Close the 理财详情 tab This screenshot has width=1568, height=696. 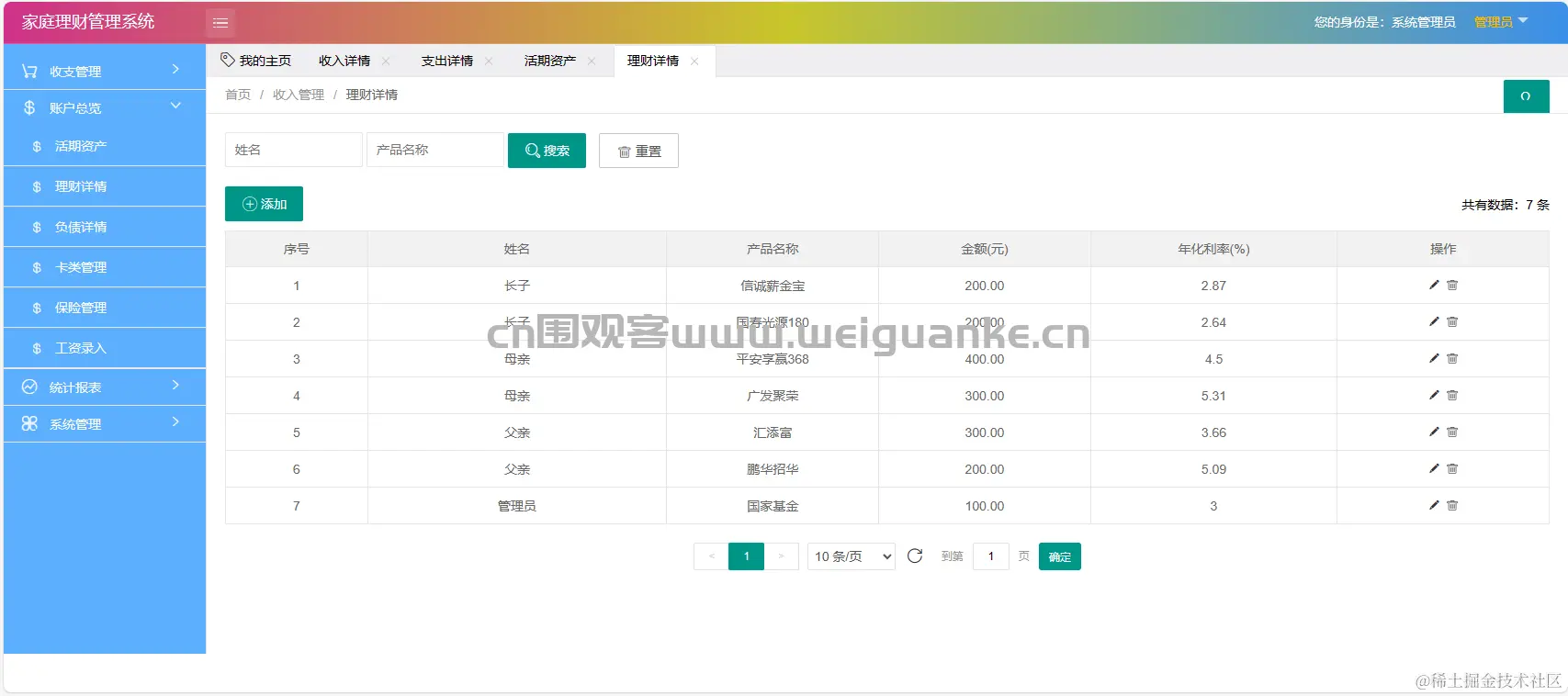point(694,62)
